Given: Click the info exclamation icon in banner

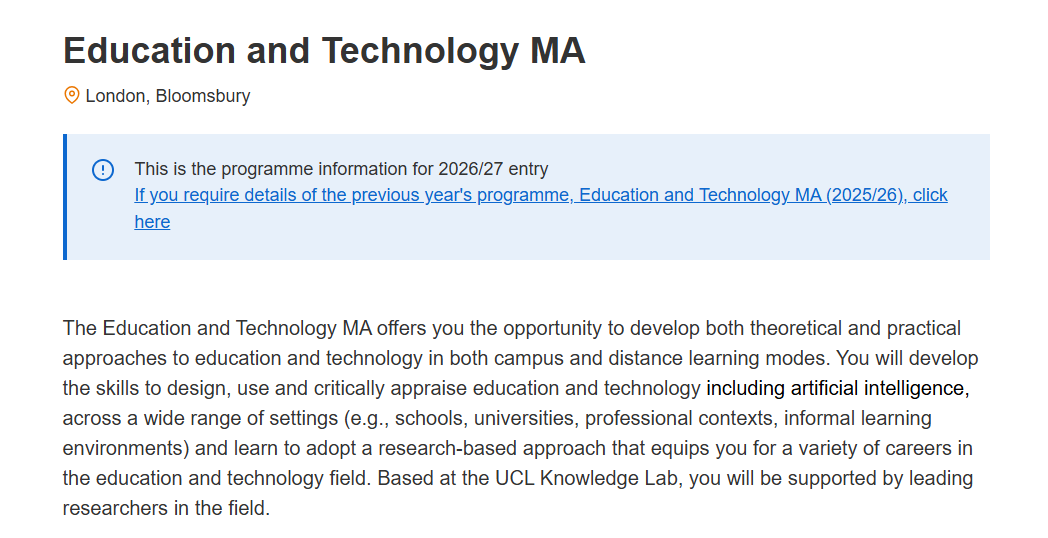Looking at the screenshot, I should click(103, 170).
